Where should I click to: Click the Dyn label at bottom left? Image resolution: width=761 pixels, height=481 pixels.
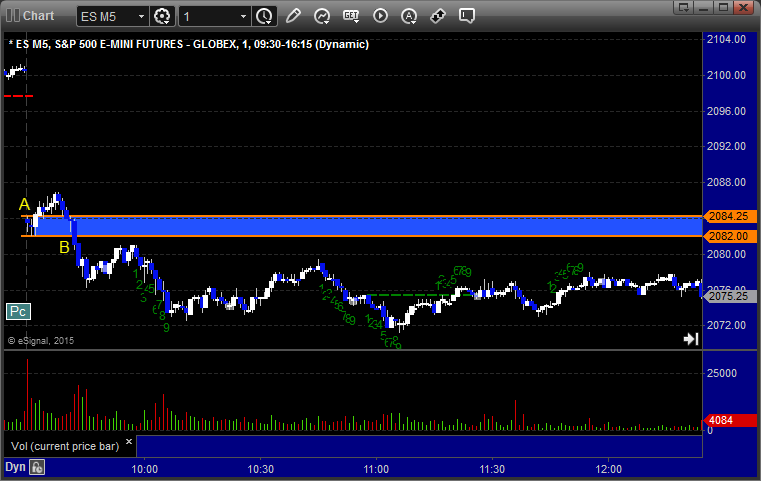tap(15, 467)
